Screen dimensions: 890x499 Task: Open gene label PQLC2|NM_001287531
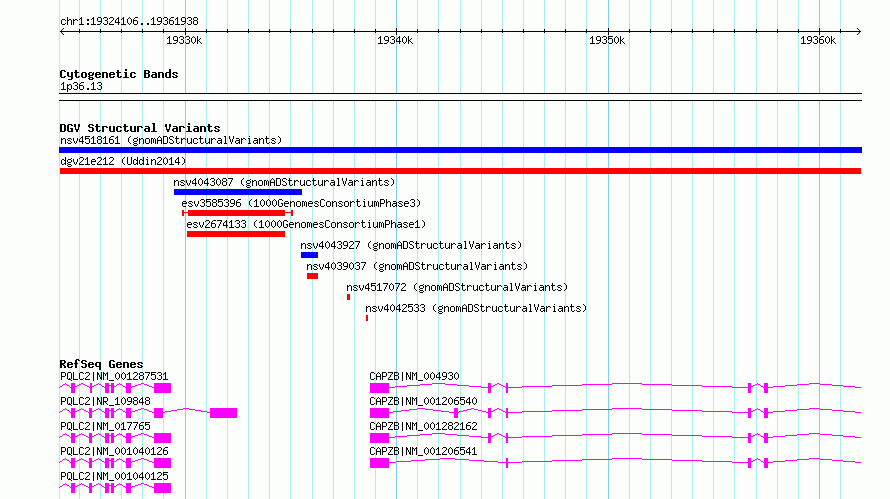point(114,376)
